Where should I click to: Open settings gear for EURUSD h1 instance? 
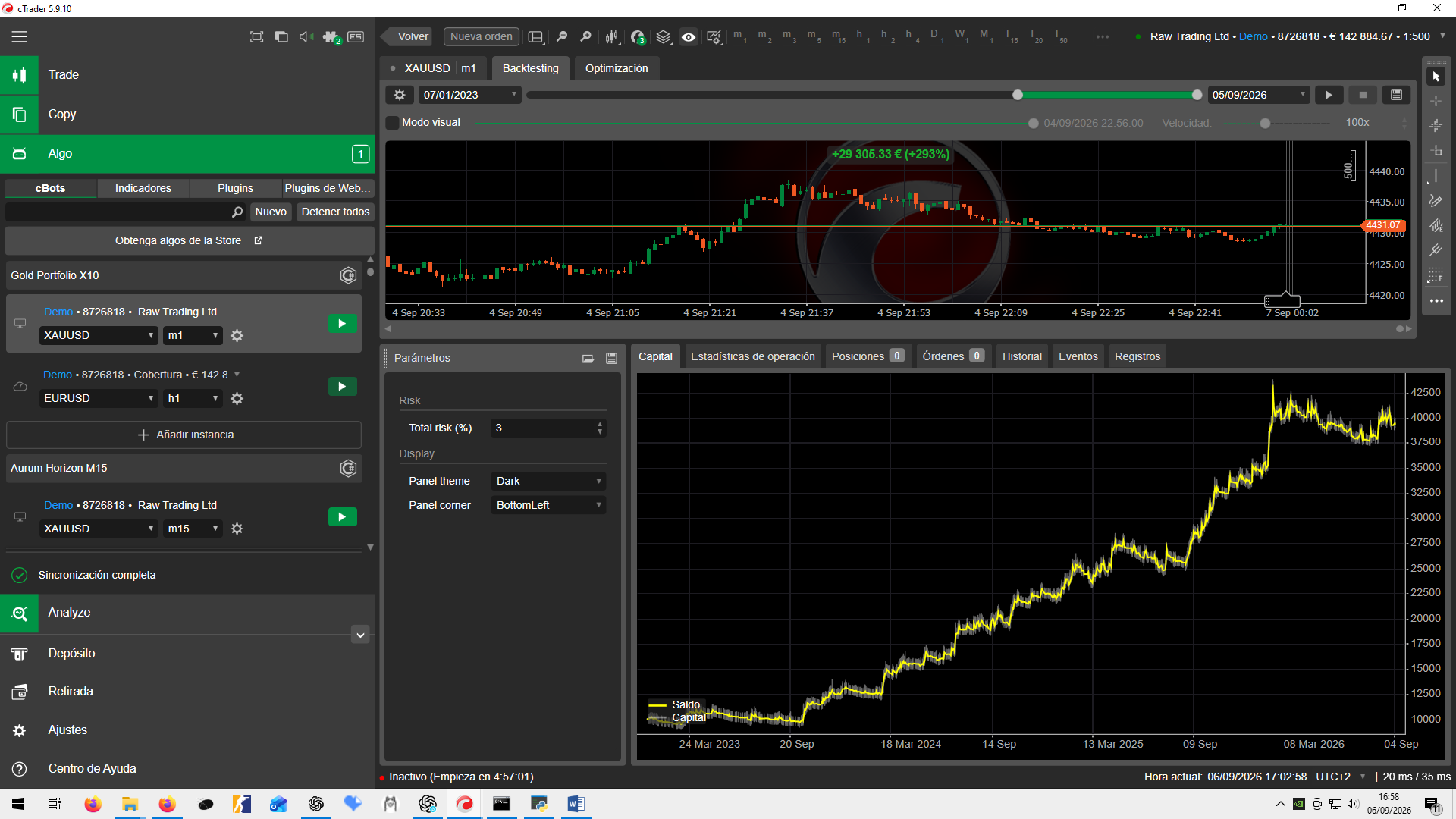[237, 398]
